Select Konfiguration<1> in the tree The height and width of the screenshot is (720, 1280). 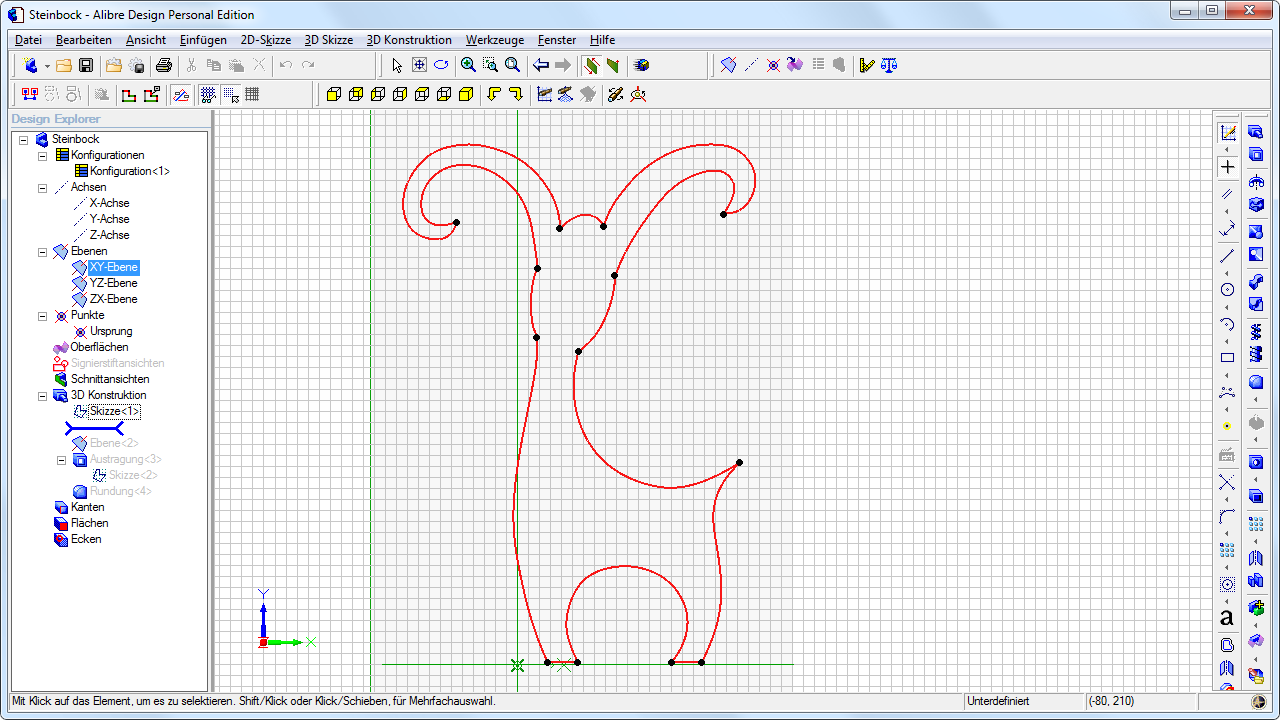[130, 171]
